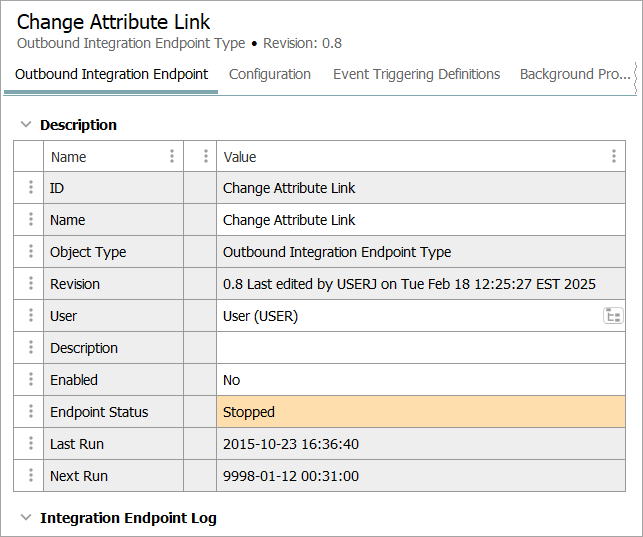Screen dimensions: 643x537
Task: Open the three-dot menu for ID row
Action: pos(30,188)
